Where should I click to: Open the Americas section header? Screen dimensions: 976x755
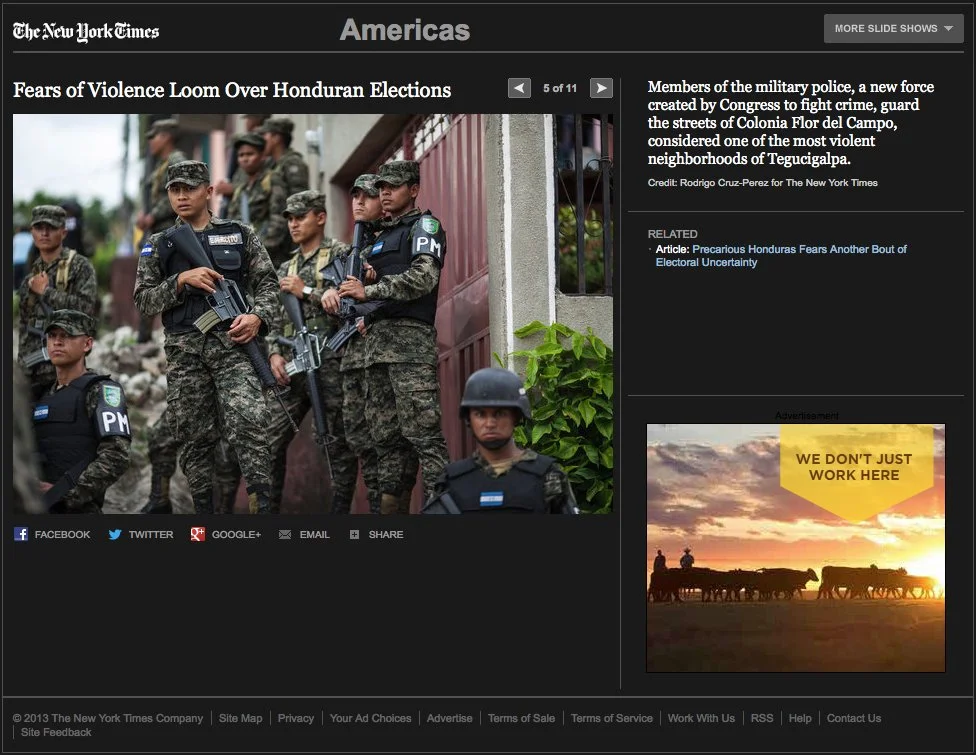click(404, 30)
